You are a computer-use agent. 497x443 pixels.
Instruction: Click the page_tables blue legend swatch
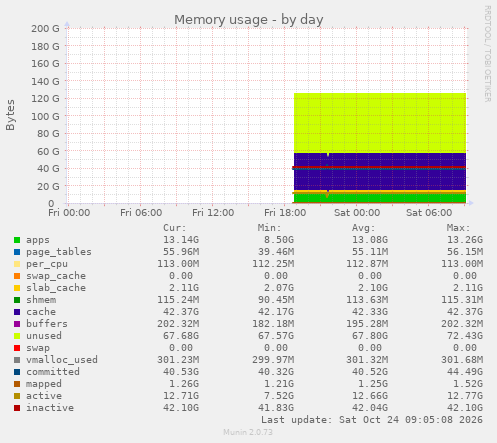[x=17, y=252]
